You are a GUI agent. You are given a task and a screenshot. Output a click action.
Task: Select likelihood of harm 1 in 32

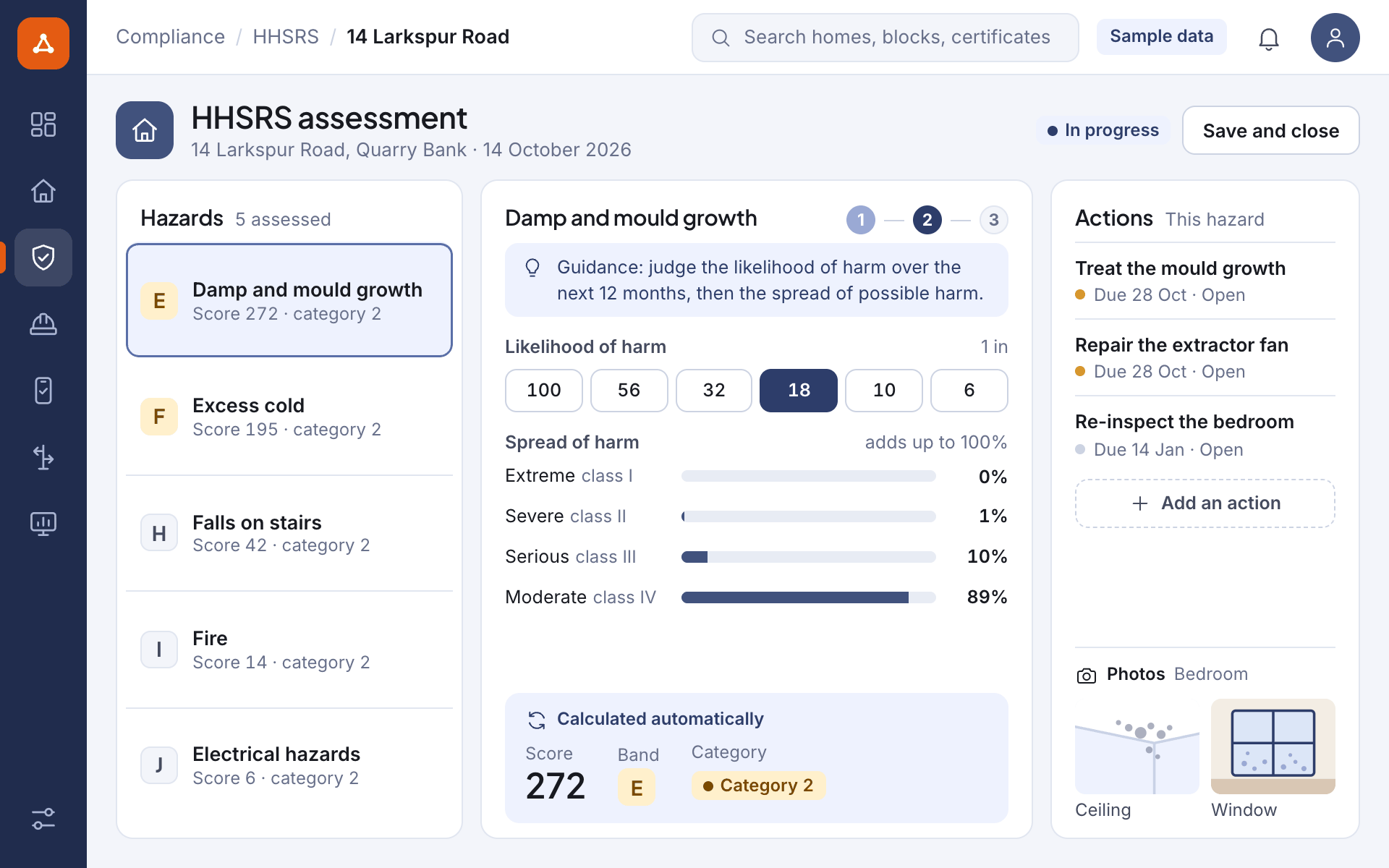click(714, 391)
